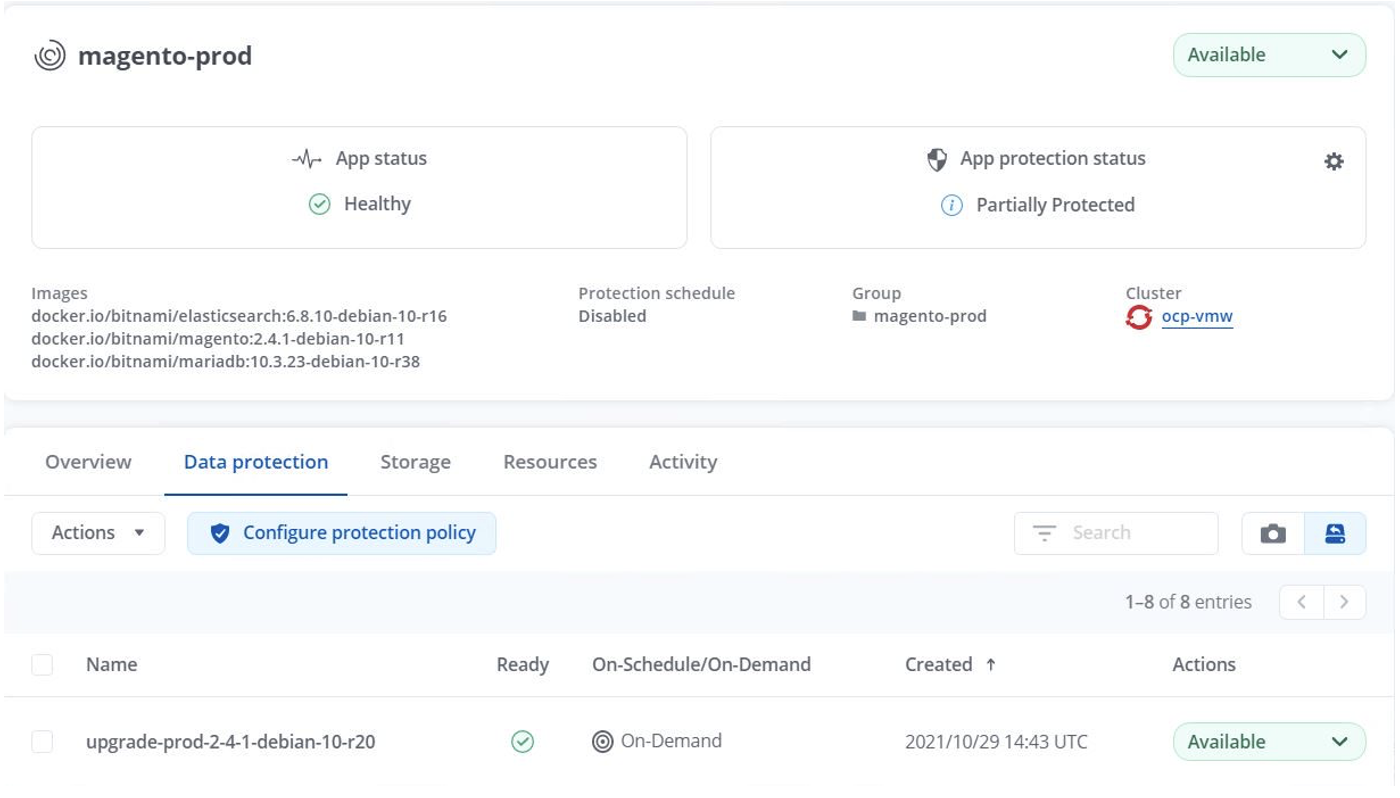Select all entries with header checkbox
This screenshot has width=1400, height=798.
[42, 665]
